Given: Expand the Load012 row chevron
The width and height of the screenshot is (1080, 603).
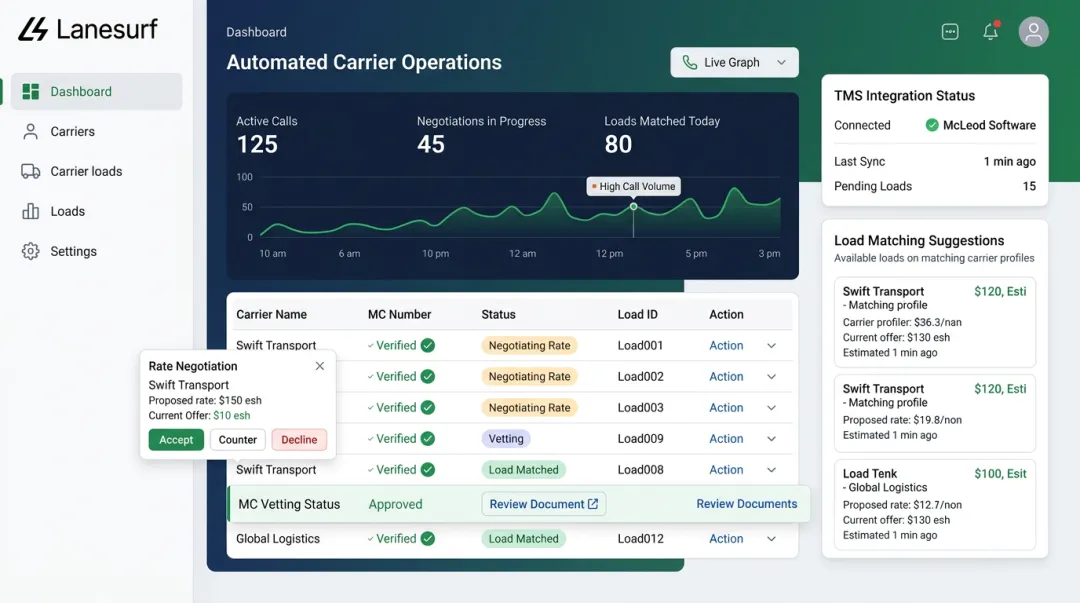Looking at the screenshot, I should 771,539.
